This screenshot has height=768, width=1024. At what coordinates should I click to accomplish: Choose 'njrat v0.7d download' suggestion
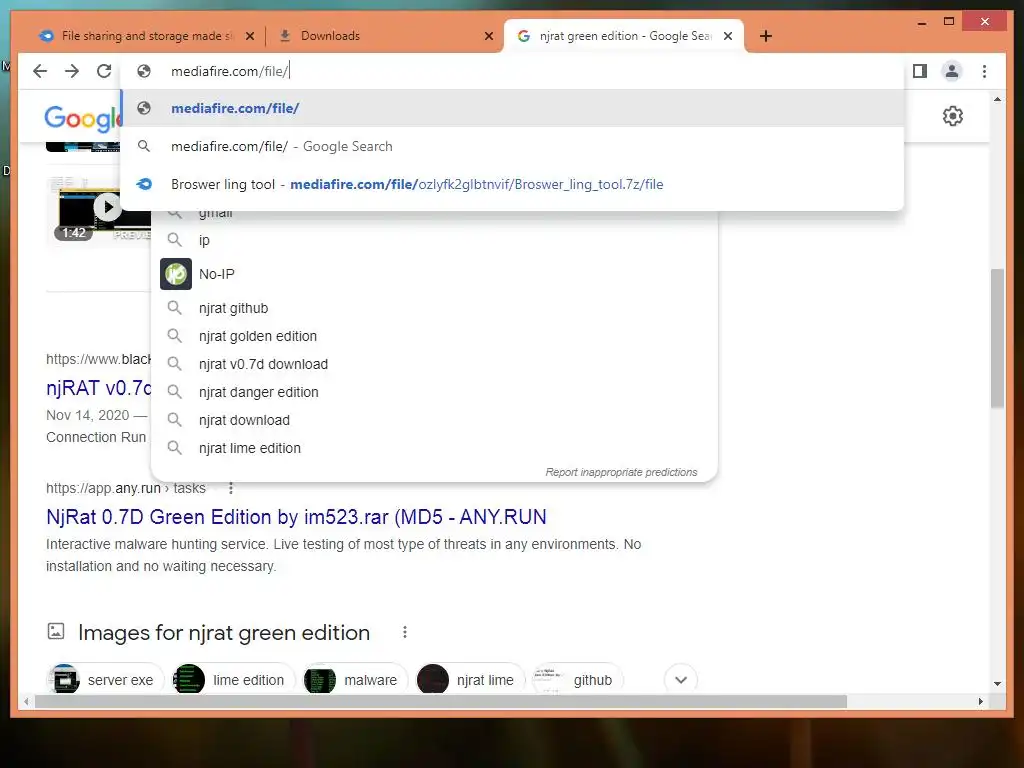(434, 364)
